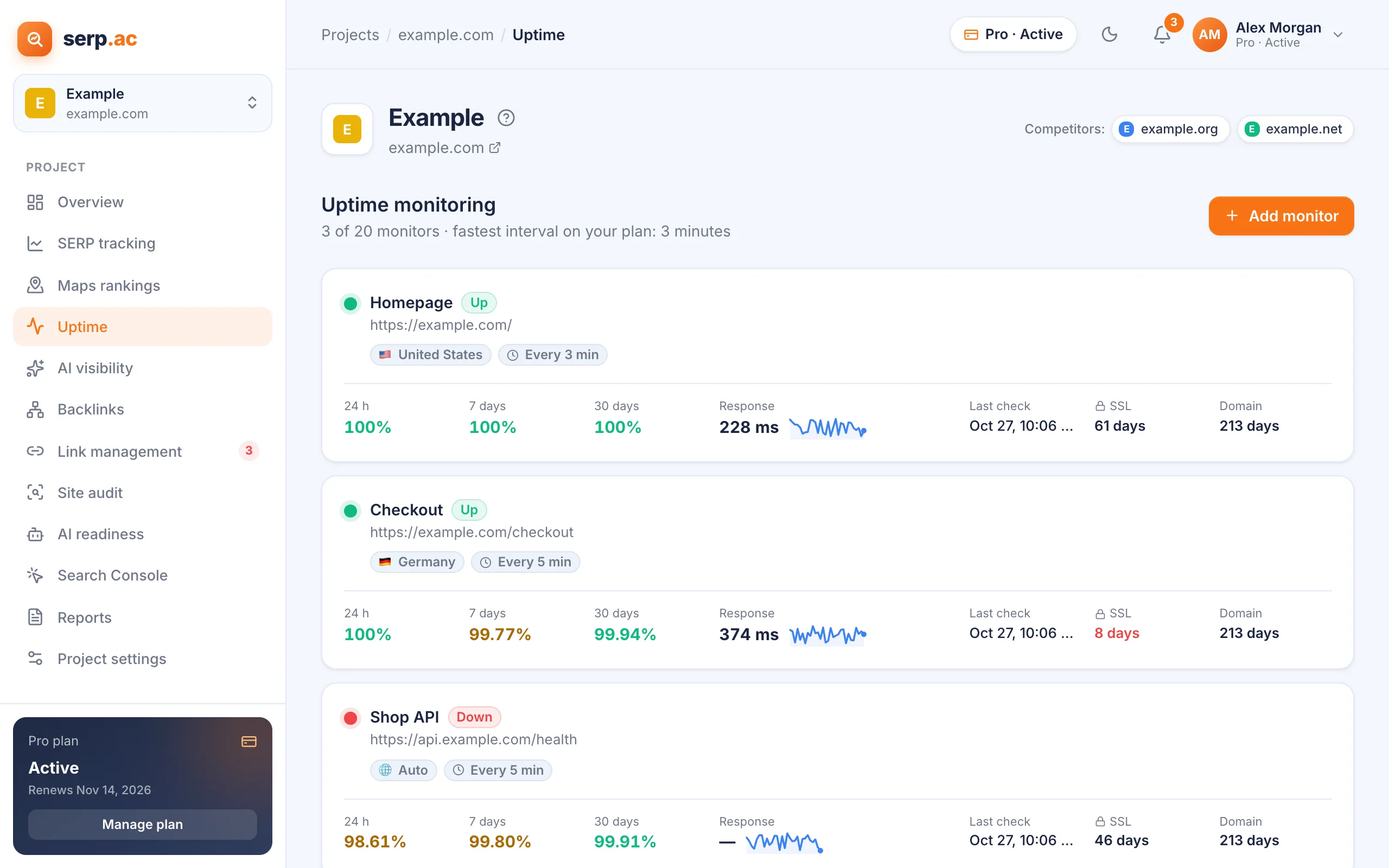Image resolution: width=1389 pixels, height=868 pixels.
Task: Click the Project settings sliders icon
Action: 35,659
